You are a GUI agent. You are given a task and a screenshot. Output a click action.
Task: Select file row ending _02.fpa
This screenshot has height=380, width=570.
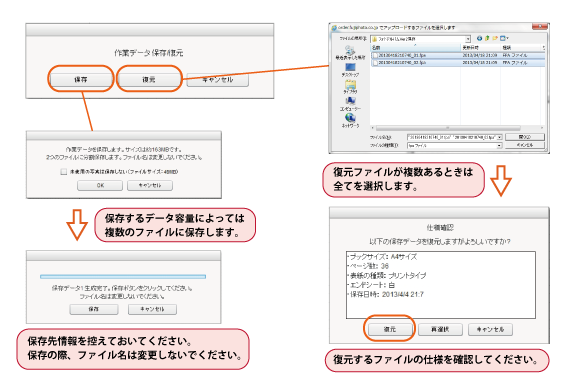[458, 63]
